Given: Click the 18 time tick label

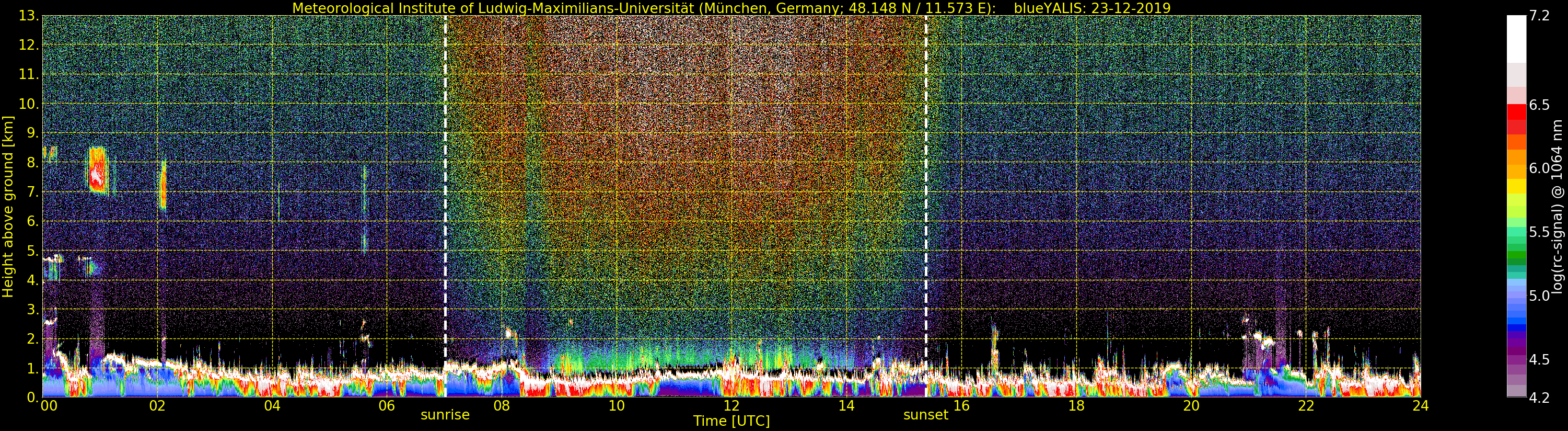Looking at the screenshot, I should pyautogui.click(x=1076, y=405).
